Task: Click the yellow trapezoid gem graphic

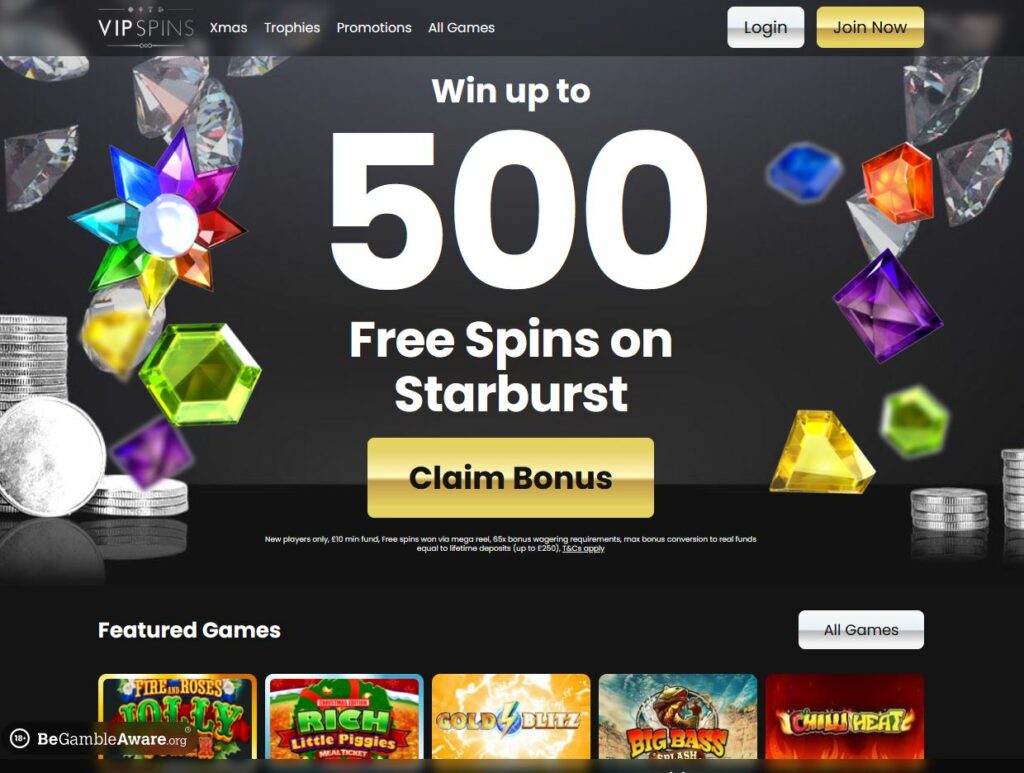Action: (x=822, y=452)
